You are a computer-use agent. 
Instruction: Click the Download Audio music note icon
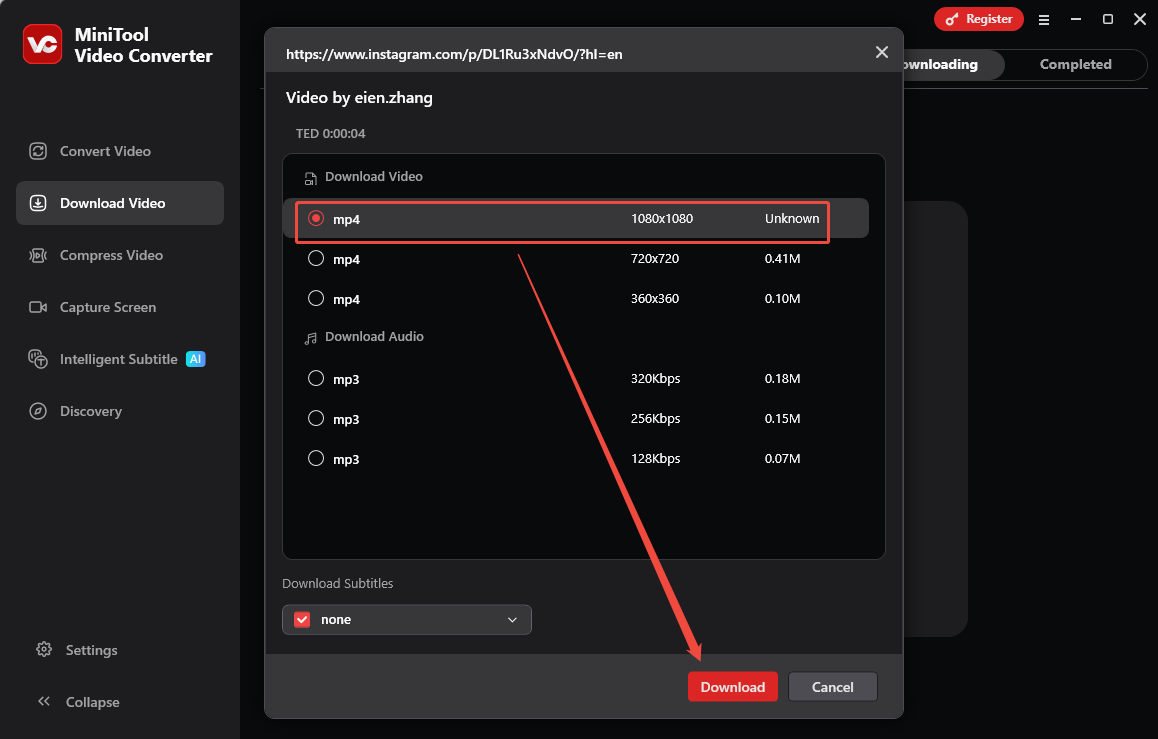(310, 338)
